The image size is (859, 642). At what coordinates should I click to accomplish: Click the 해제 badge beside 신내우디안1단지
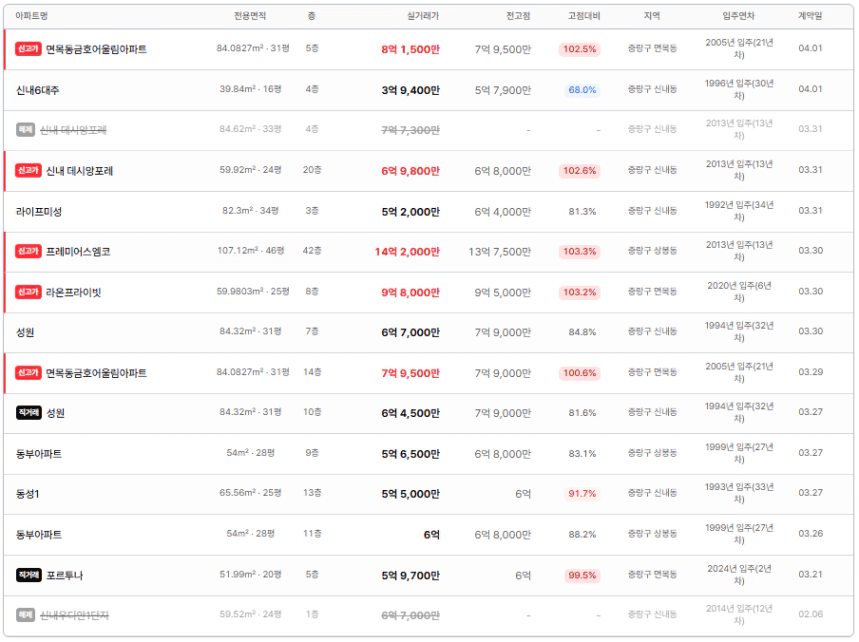click(25, 615)
